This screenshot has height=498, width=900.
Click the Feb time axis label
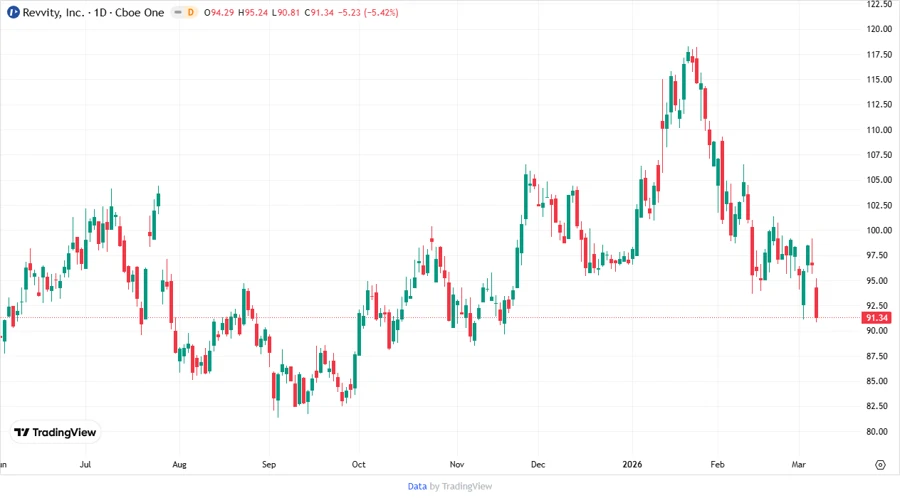click(717, 464)
